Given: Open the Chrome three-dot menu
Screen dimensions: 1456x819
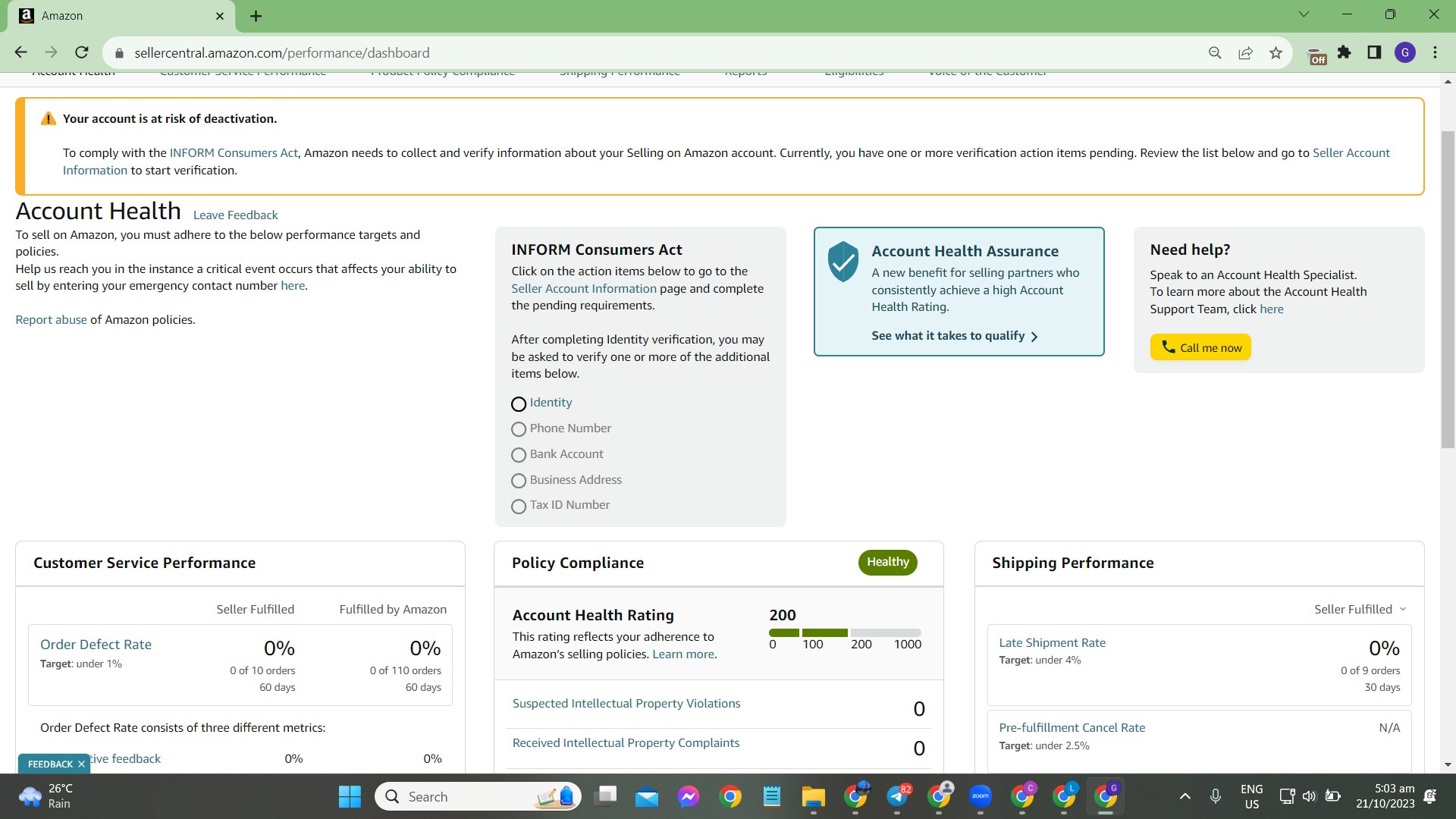Looking at the screenshot, I should click(1435, 52).
